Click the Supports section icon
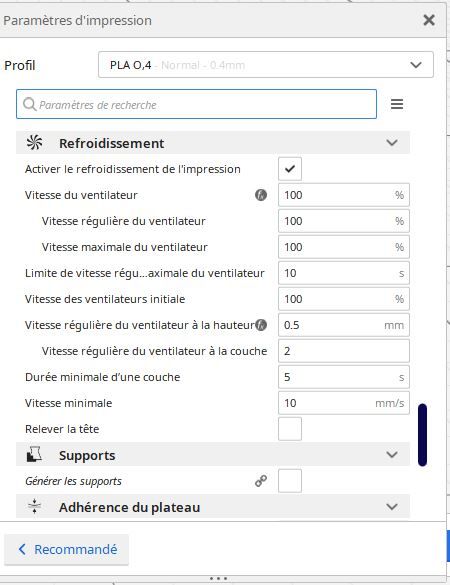Viewport: 450px width, 585px height. [34, 455]
